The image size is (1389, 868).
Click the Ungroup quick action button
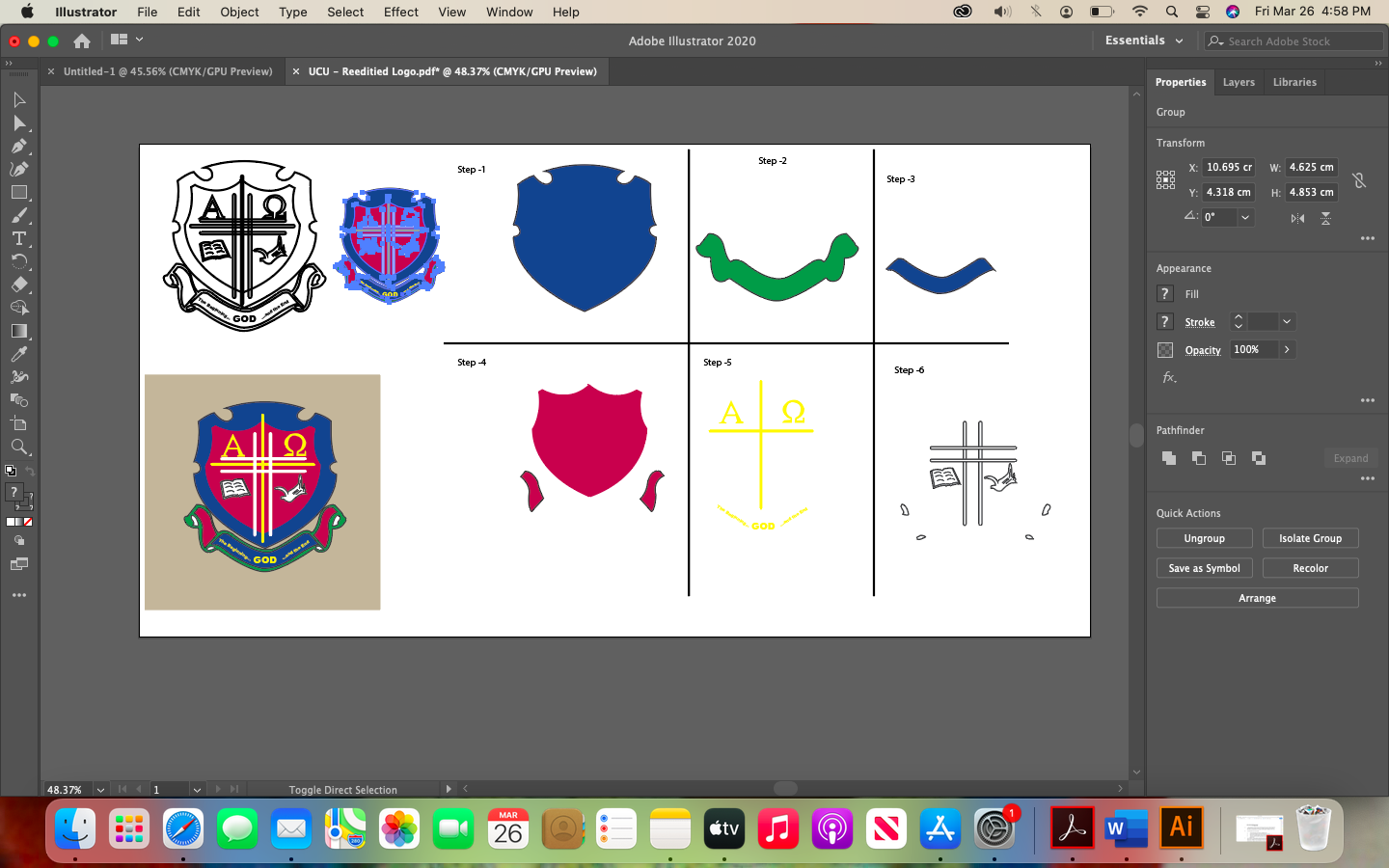(x=1204, y=538)
